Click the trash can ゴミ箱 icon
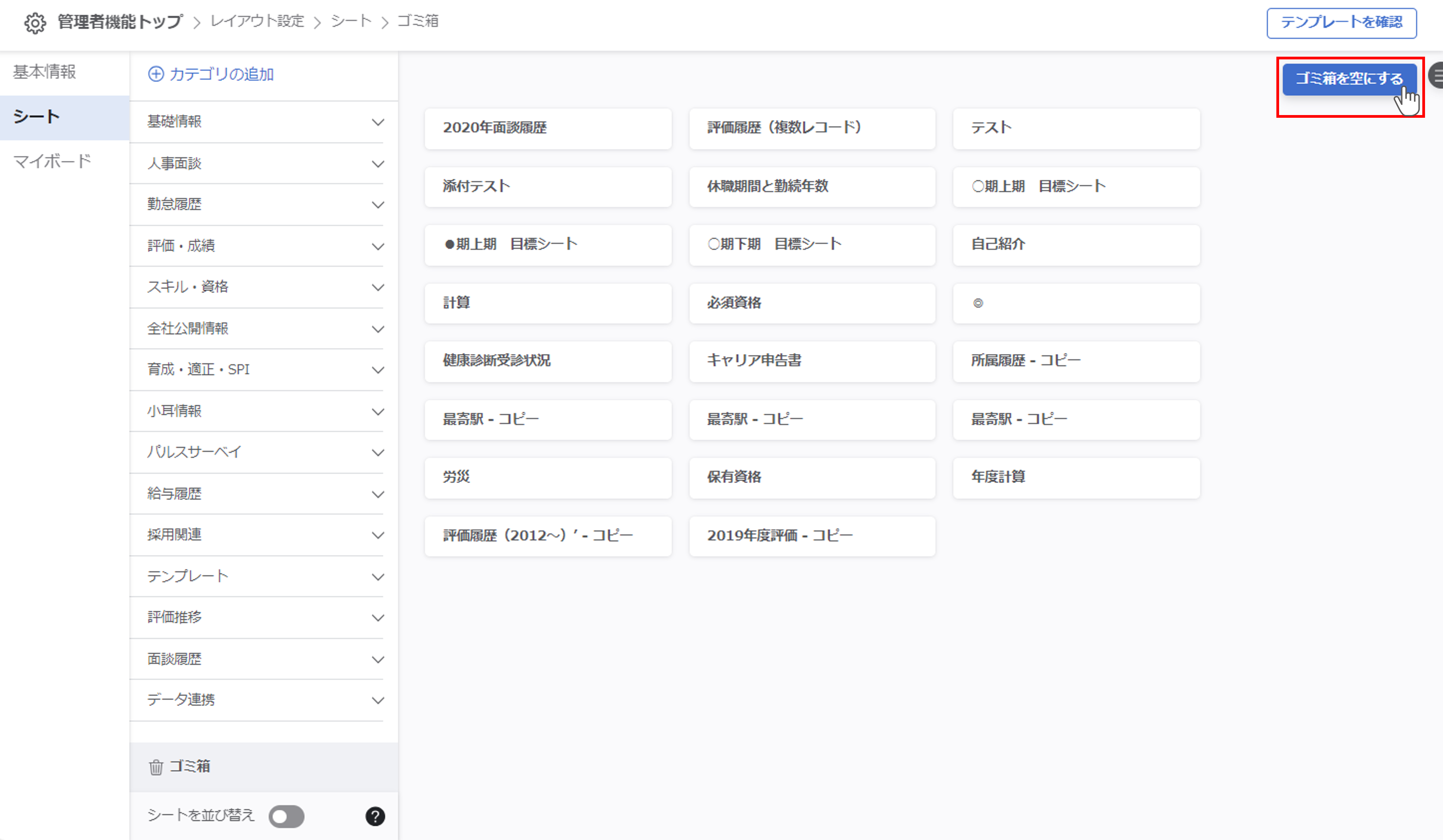 [x=156, y=767]
